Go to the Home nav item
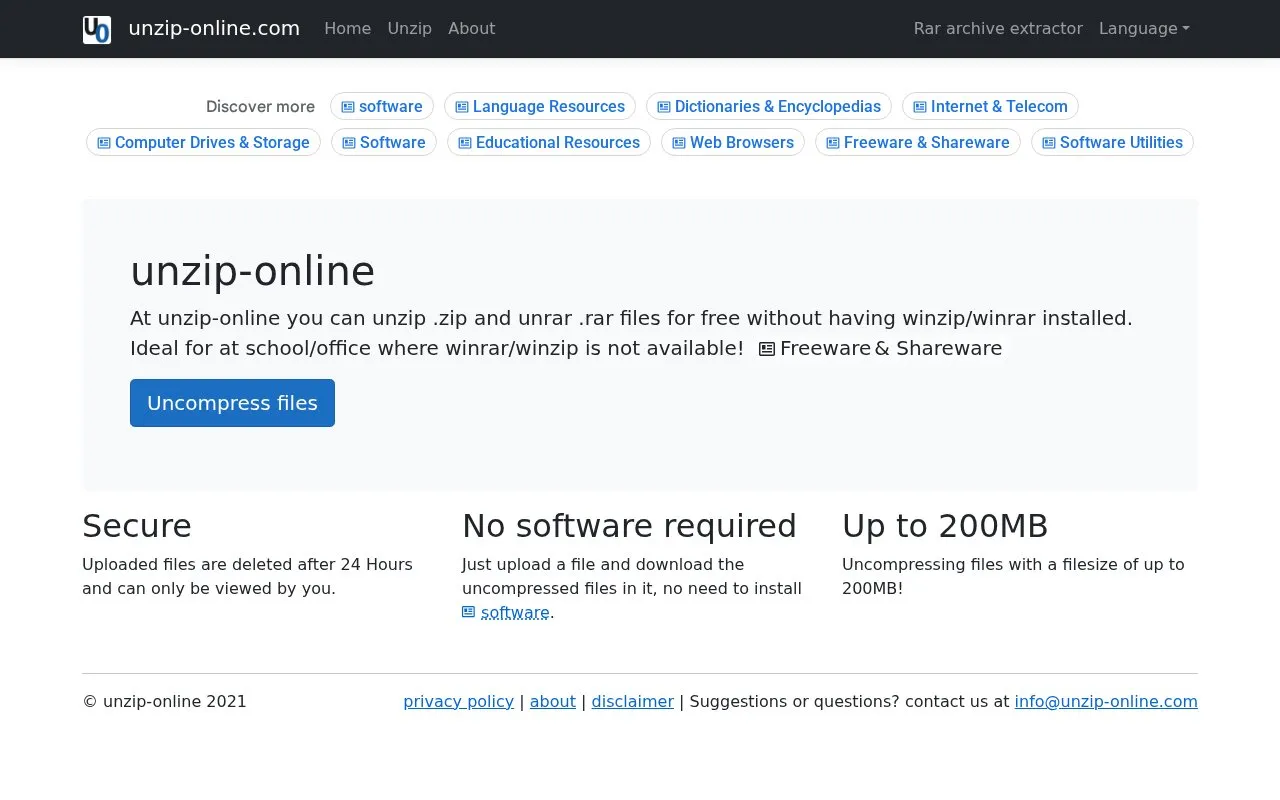The width and height of the screenshot is (1280, 800). (347, 28)
